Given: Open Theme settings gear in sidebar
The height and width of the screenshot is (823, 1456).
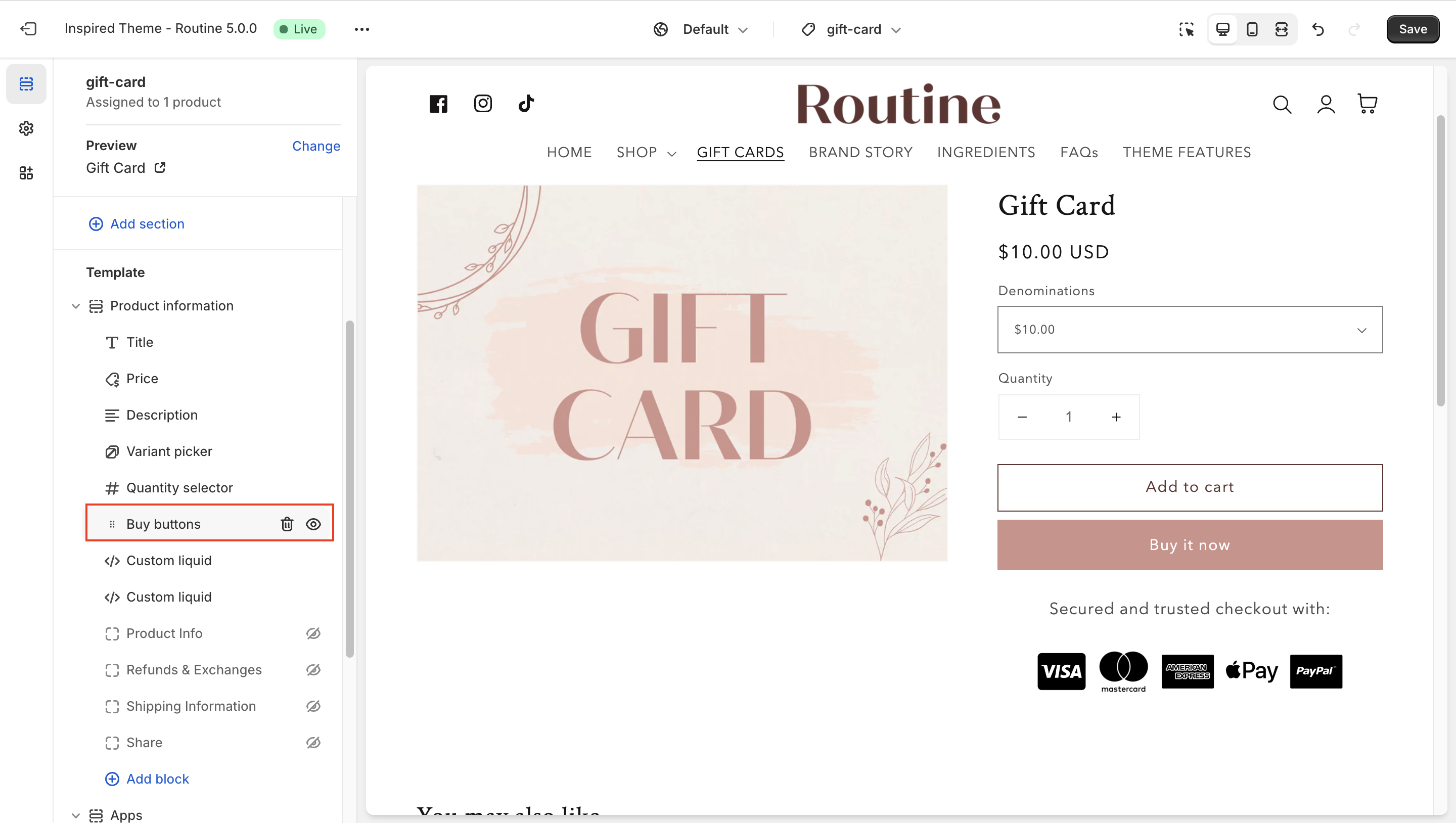Looking at the screenshot, I should tap(26, 128).
